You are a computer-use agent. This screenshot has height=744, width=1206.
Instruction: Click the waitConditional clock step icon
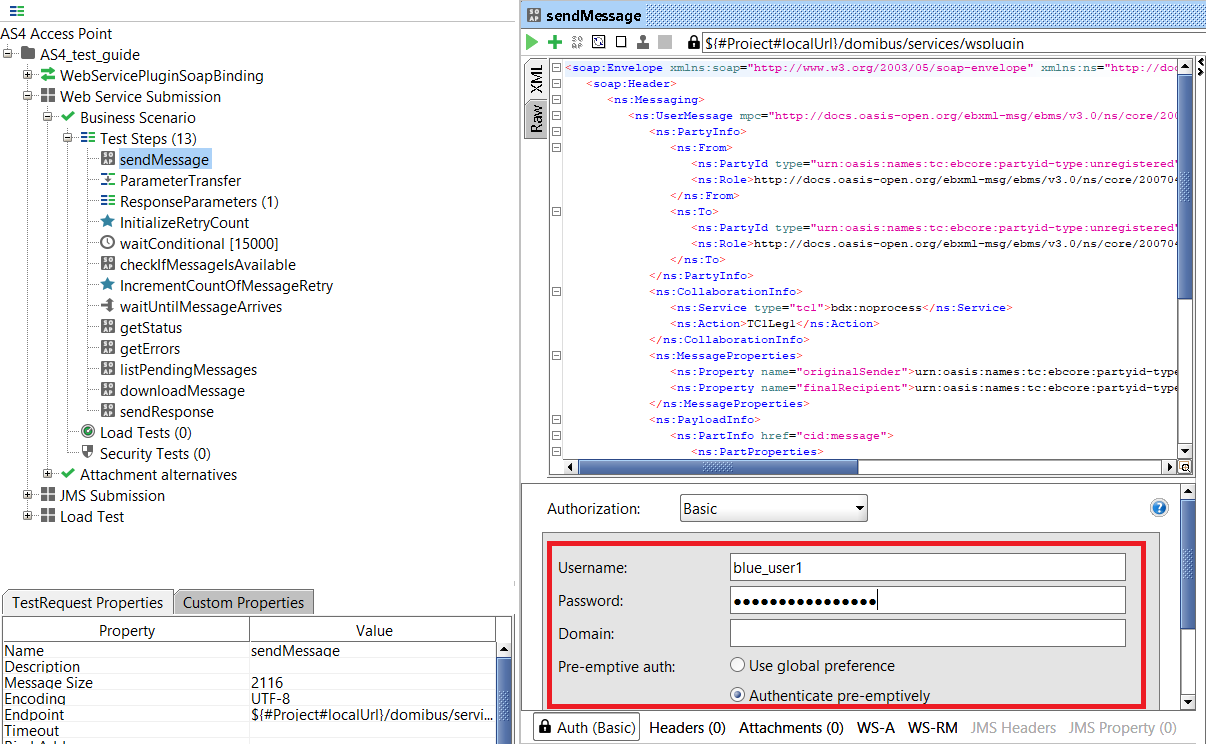click(x=108, y=243)
